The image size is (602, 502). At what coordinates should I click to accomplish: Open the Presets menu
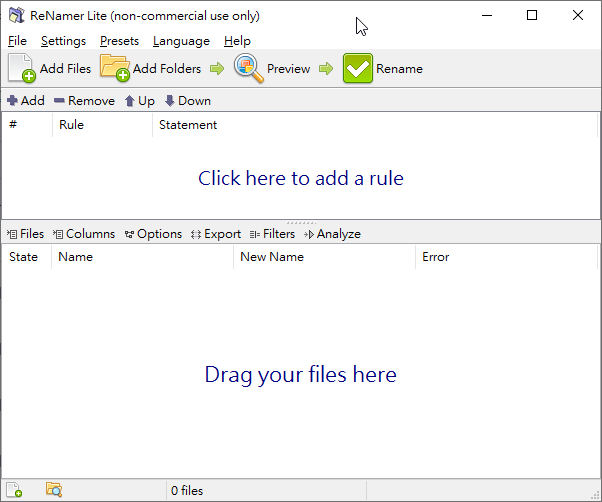pos(119,41)
